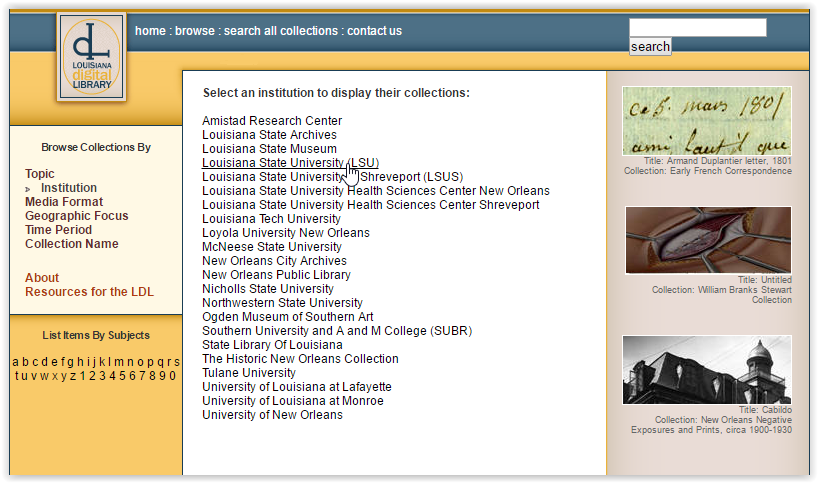Select Louisiana Tech University
This screenshot has height=483, width=818.
click(x=271, y=220)
